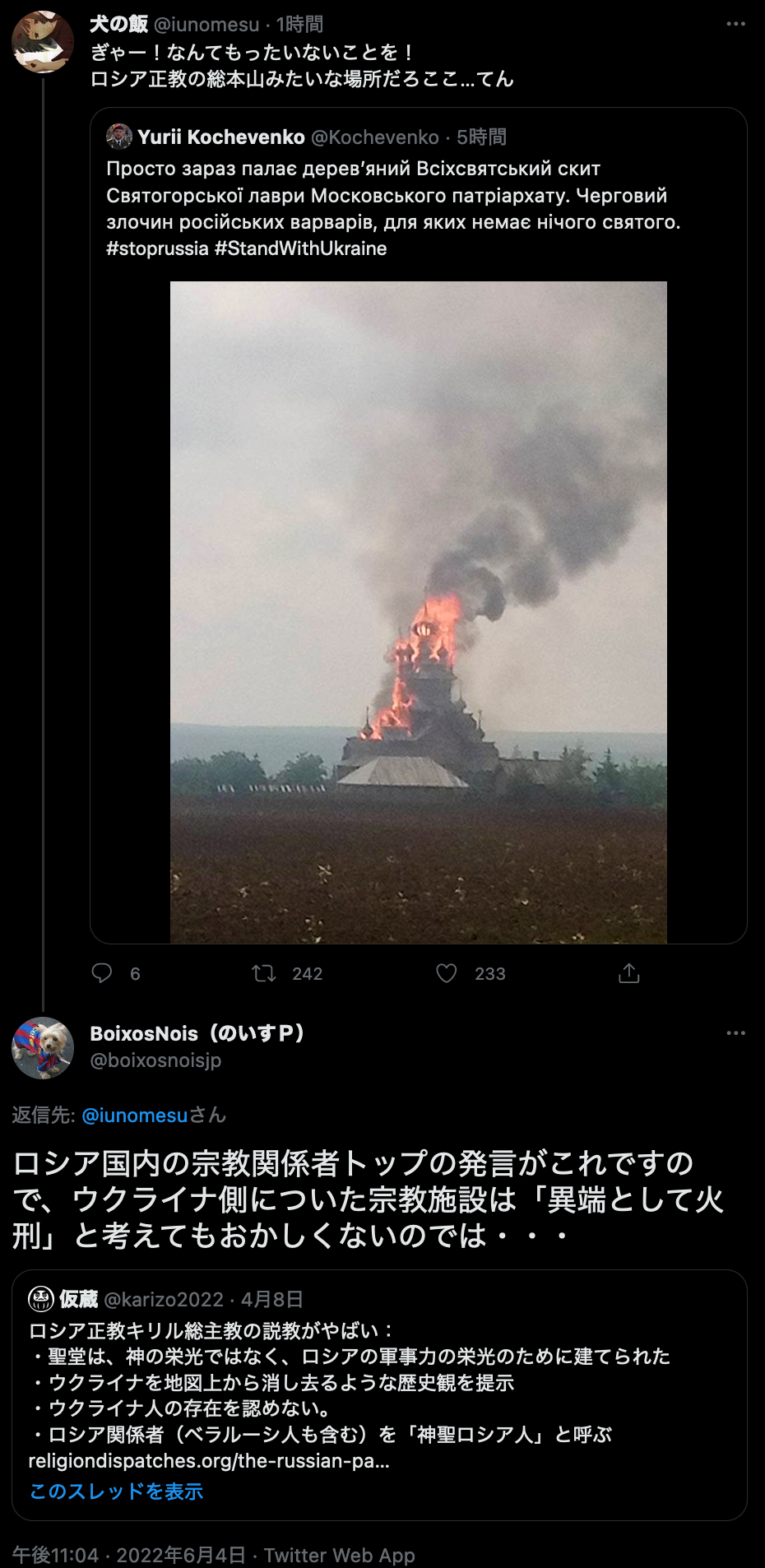The width and height of the screenshot is (765, 1568).
Task: Open @iunomesu mention in reply line
Action: coord(135,1115)
